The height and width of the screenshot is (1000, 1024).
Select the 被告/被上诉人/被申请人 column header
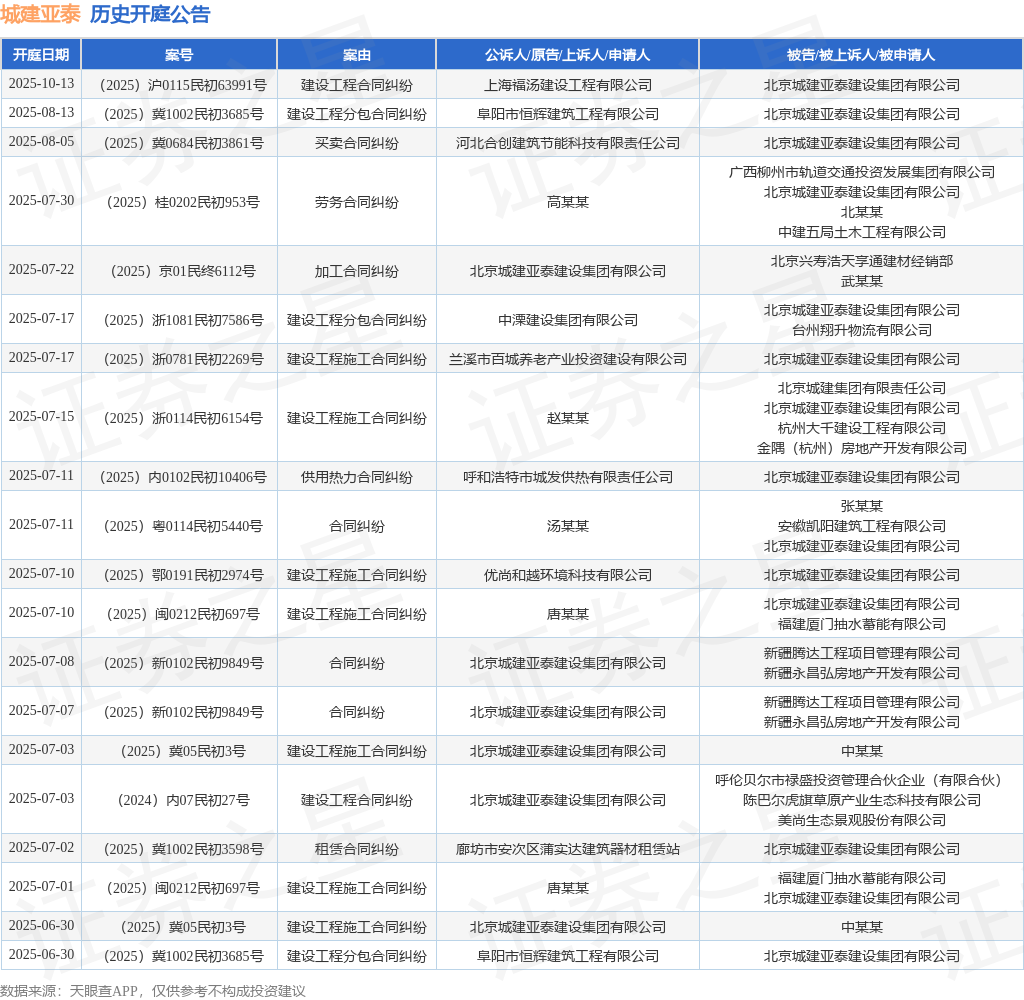(x=861, y=55)
